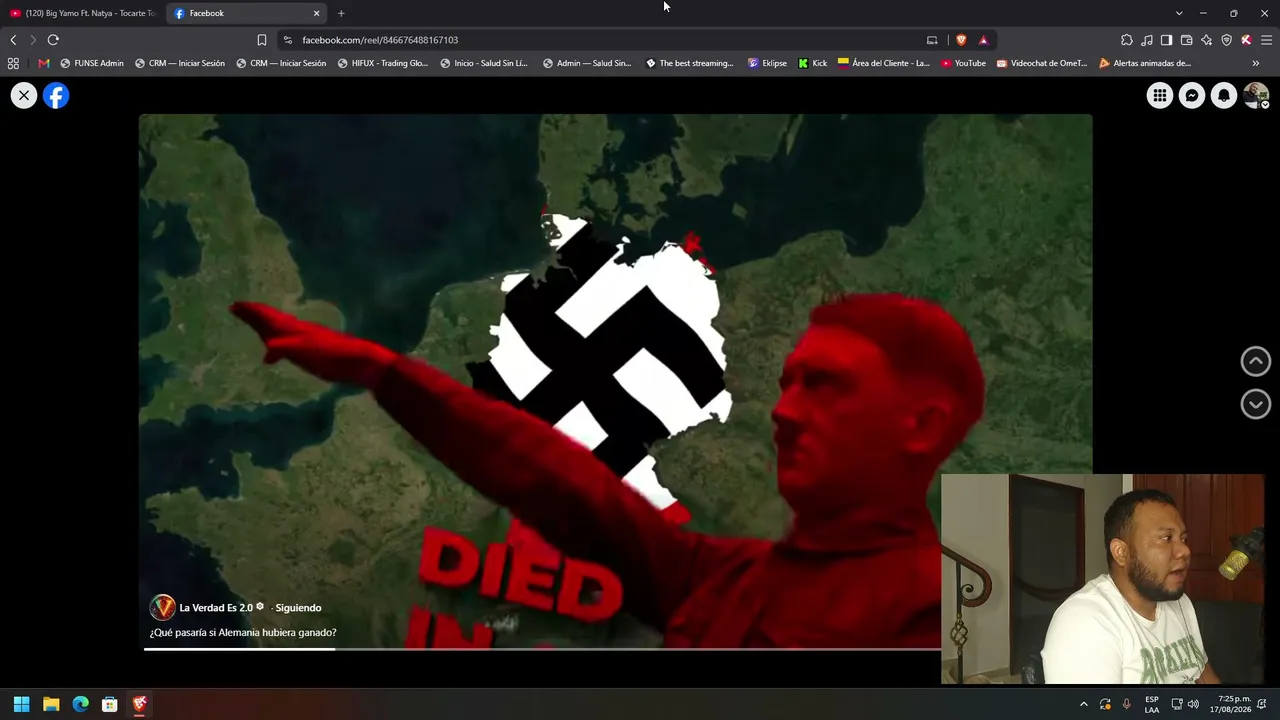This screenshot has width=1280, height=720.
Task: Open the apps grid in bookmarks bar
Action: pyautogui.click(x=13, y=63)
